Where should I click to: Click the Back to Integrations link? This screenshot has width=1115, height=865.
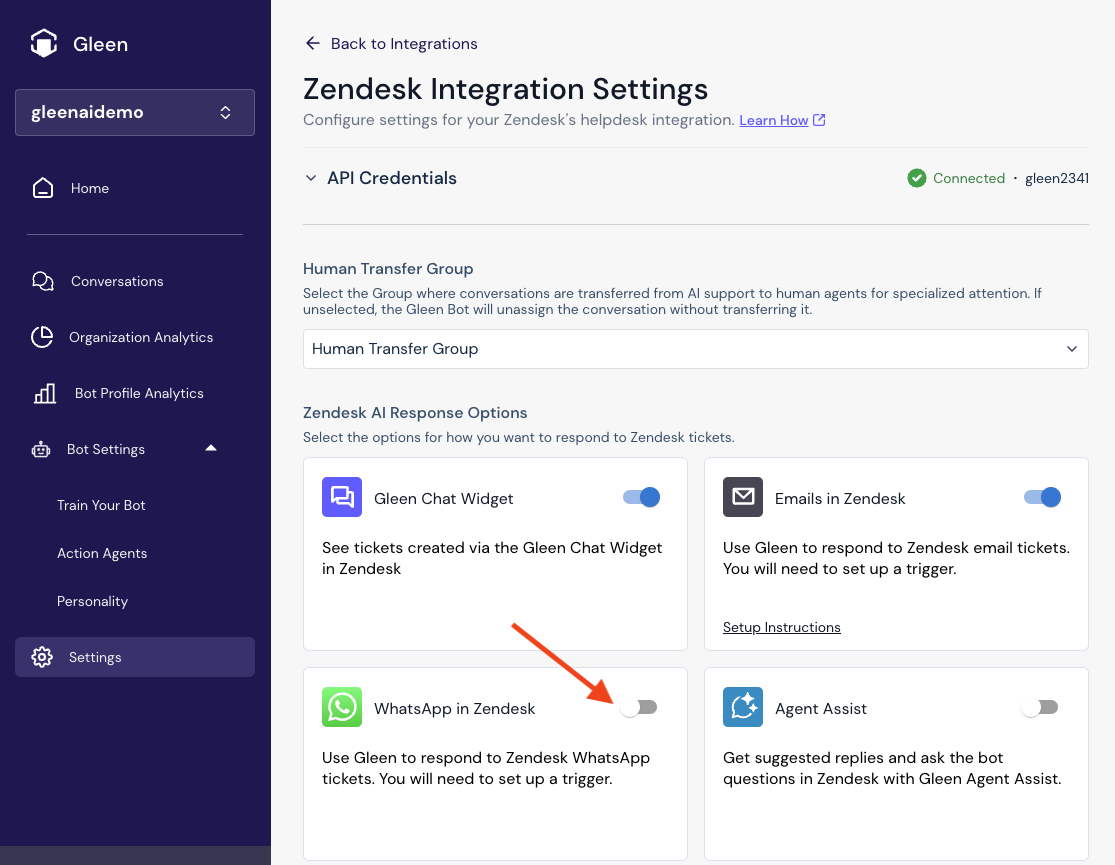[x=391, y=43]
